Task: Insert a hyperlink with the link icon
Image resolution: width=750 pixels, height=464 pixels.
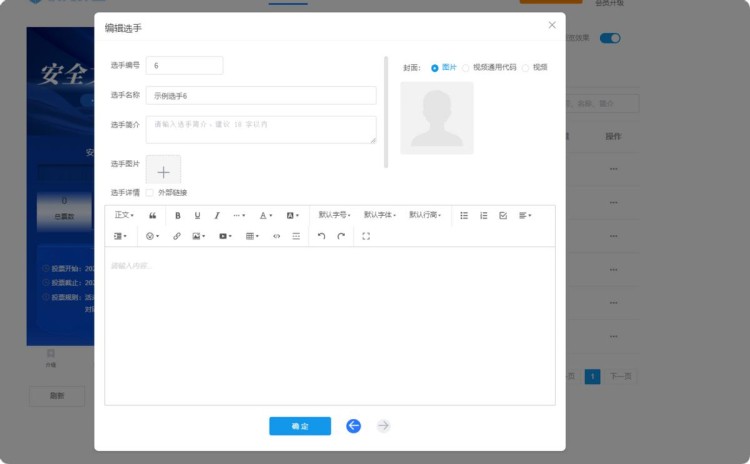Action: click(x=177, y=236)
